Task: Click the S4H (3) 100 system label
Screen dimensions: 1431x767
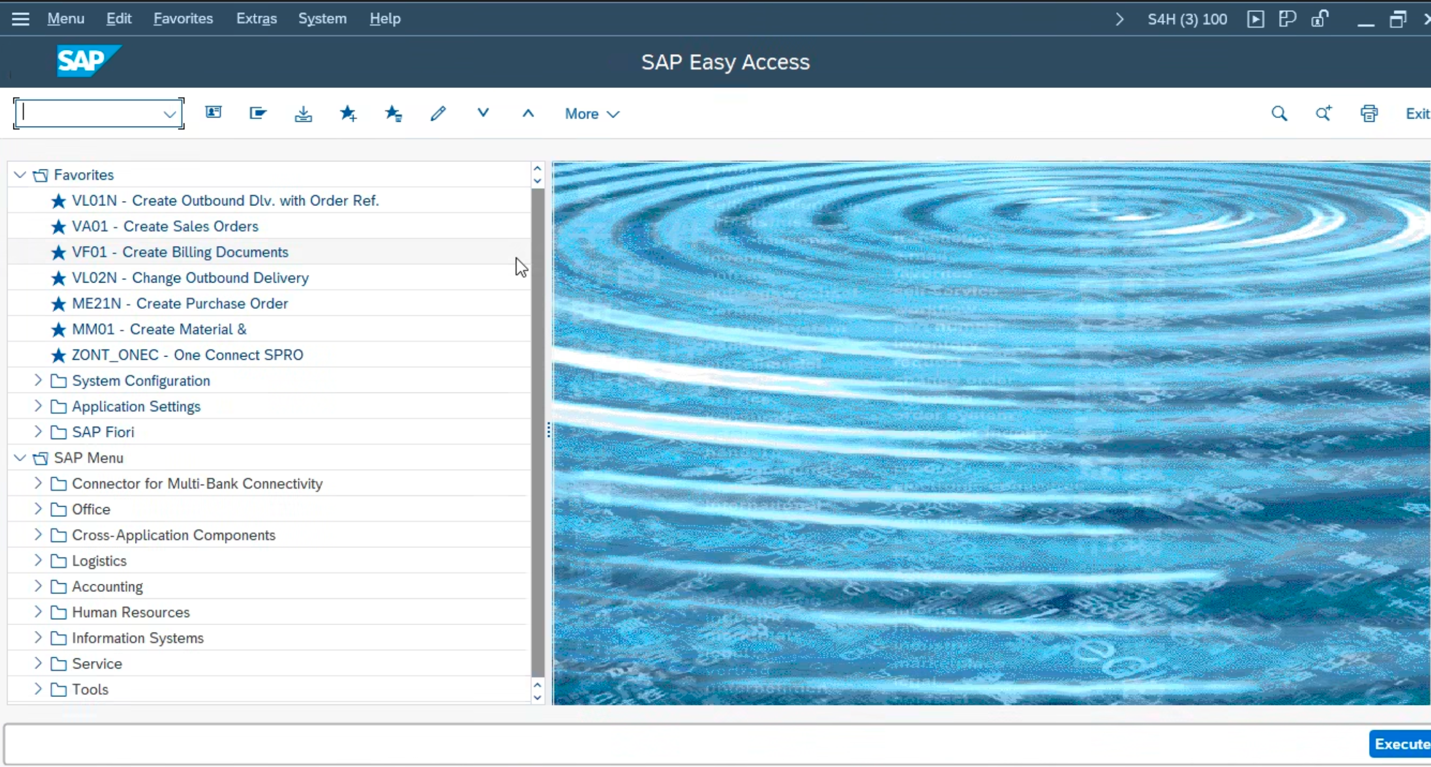Action: [x=1187, y=19]
